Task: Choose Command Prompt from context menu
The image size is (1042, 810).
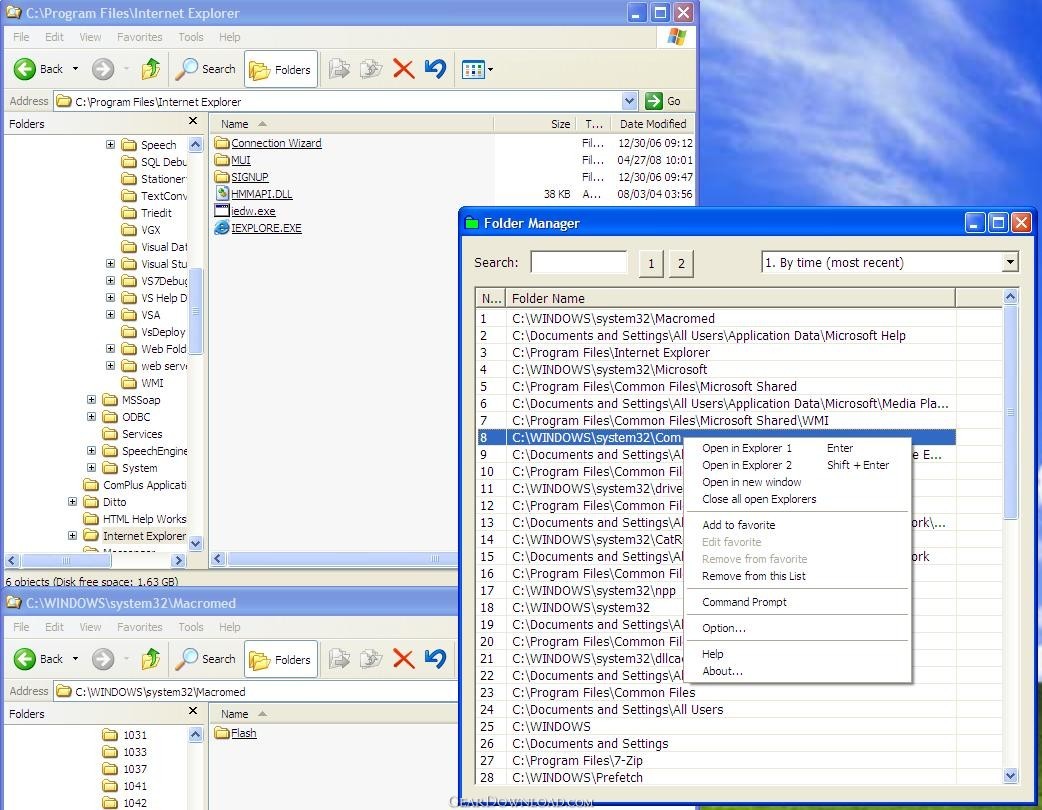Action: pyautogui.click(x=797, y=602)
